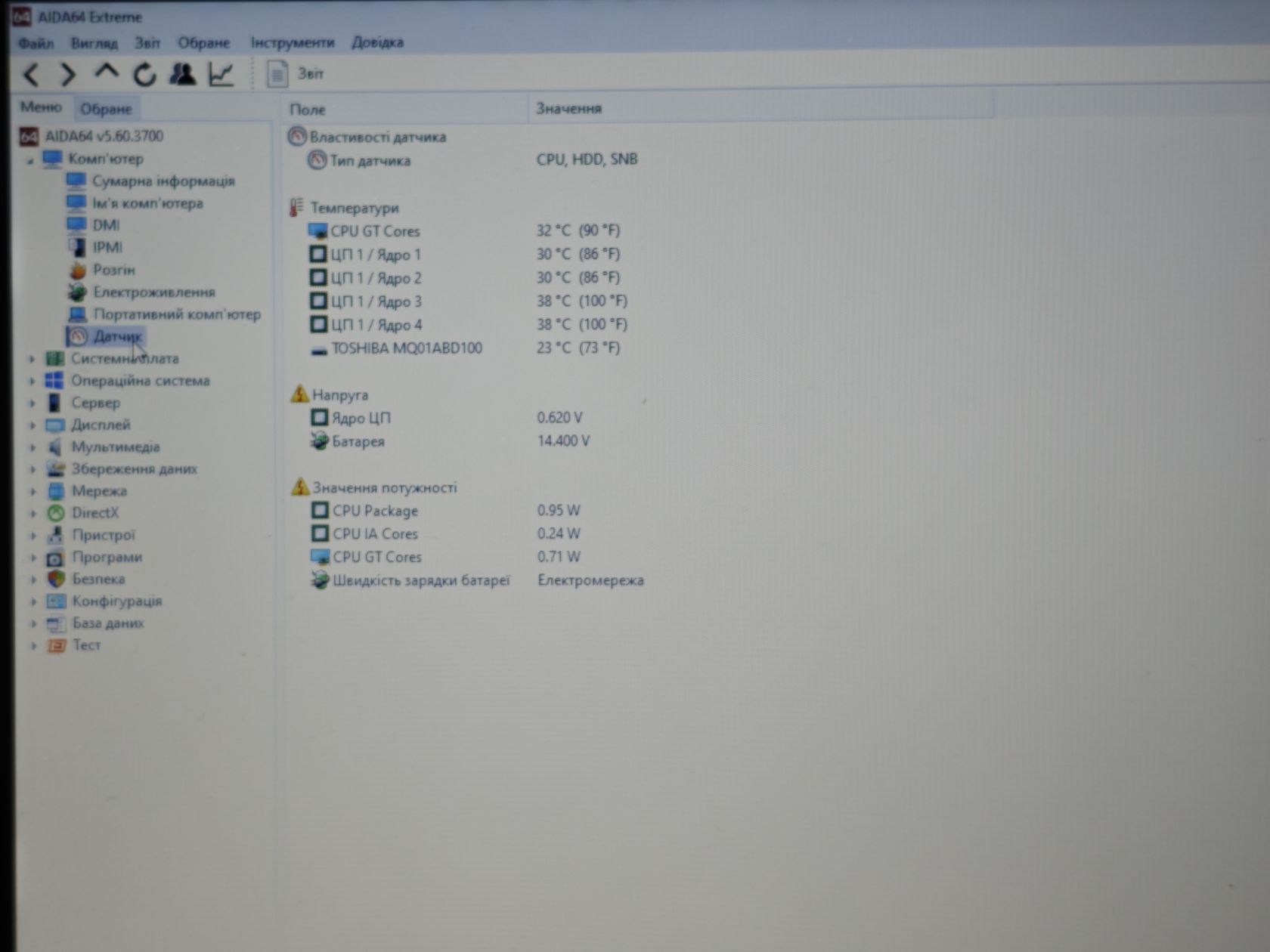
Task: Refresh sensor readings with the Refresh icon
Action: point(144,74)
